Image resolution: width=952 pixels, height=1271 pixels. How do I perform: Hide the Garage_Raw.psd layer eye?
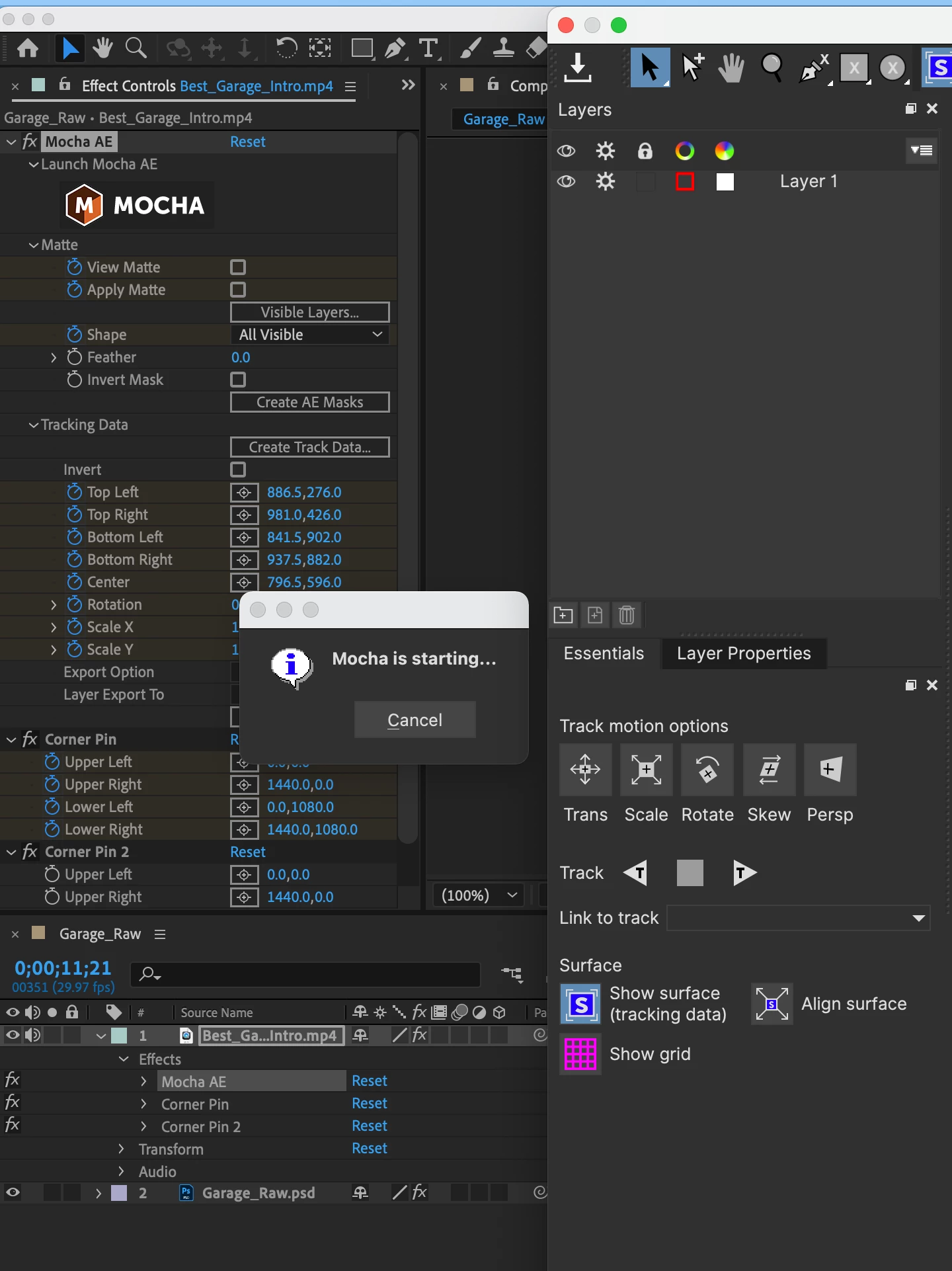tap(13, 1192)
